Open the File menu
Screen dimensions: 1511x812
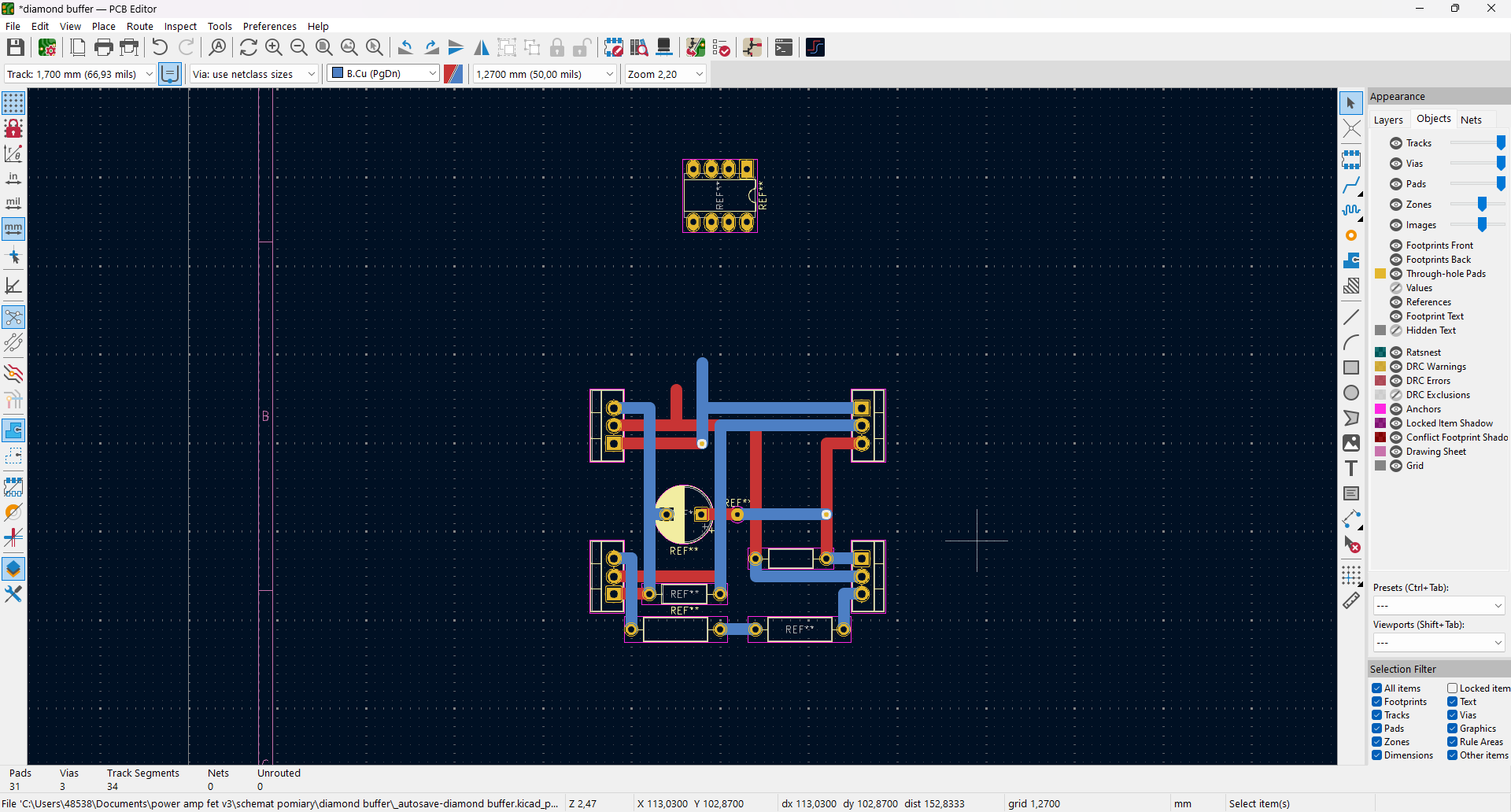pyautogui.click(x=13, y=26)
